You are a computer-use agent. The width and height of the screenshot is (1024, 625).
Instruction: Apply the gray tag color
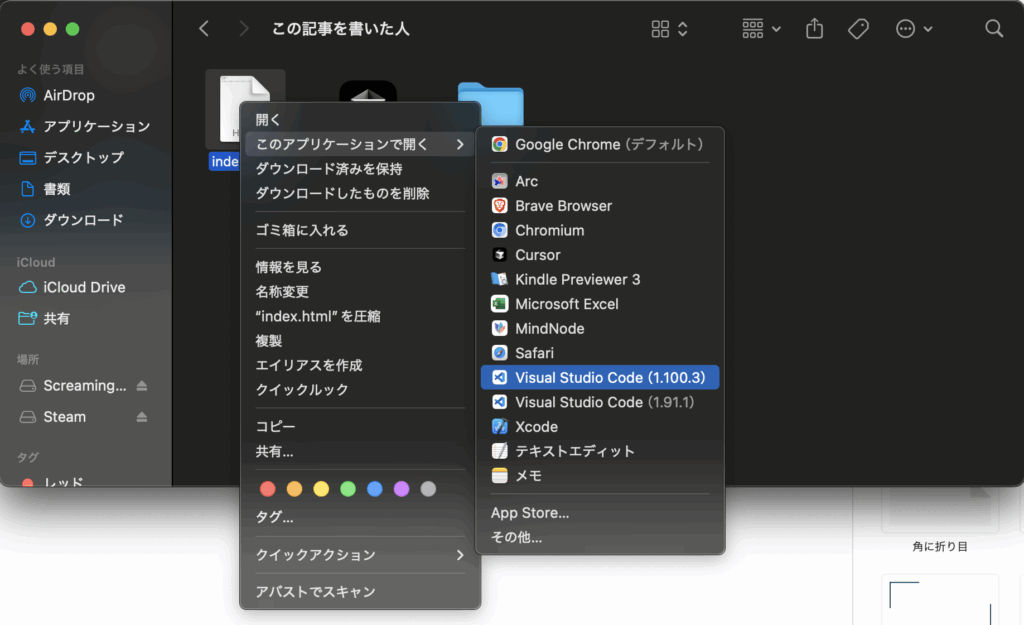(x=428, y=489)
